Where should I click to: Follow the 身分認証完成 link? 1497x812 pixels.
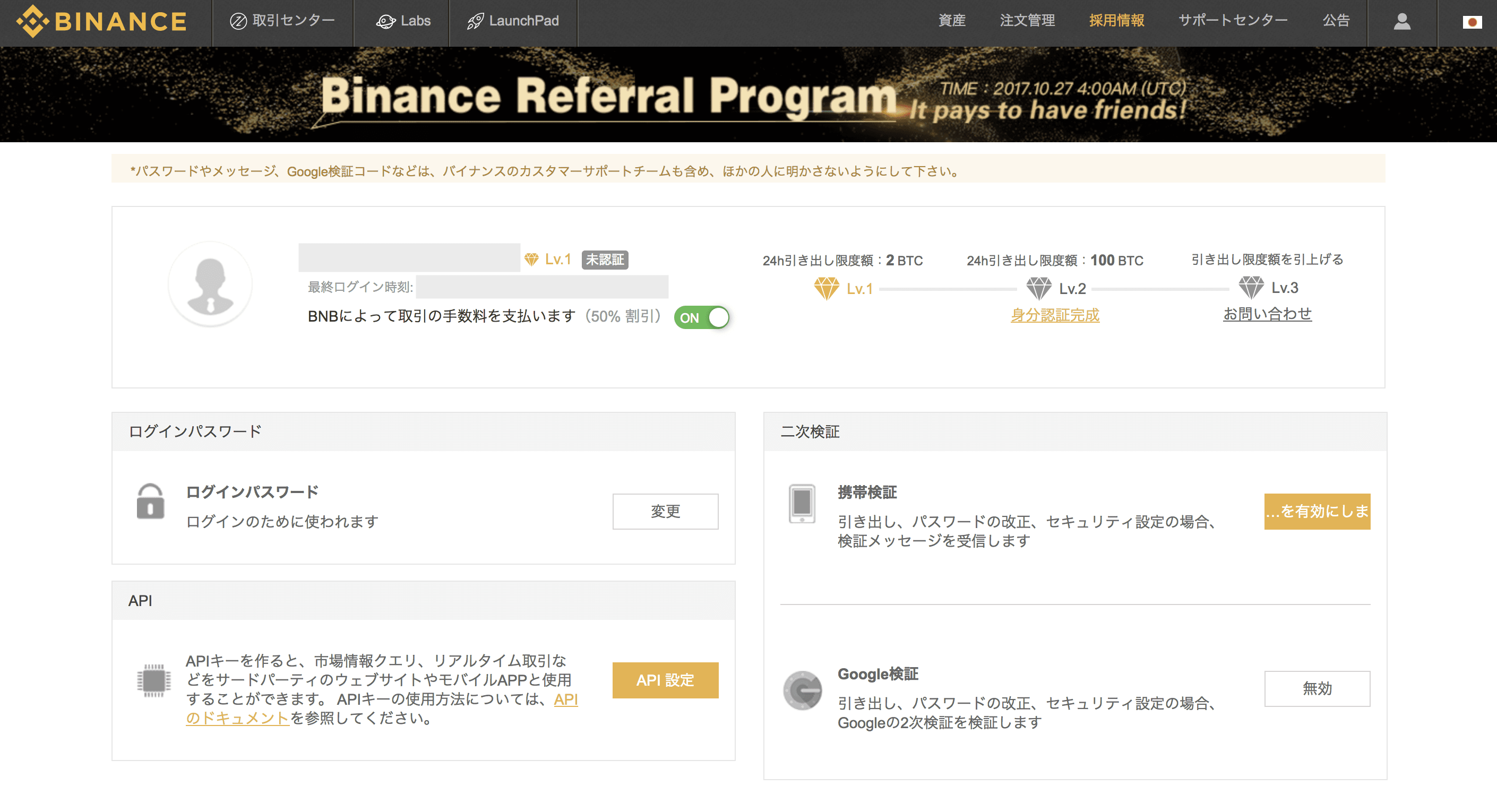[1055, 315]
